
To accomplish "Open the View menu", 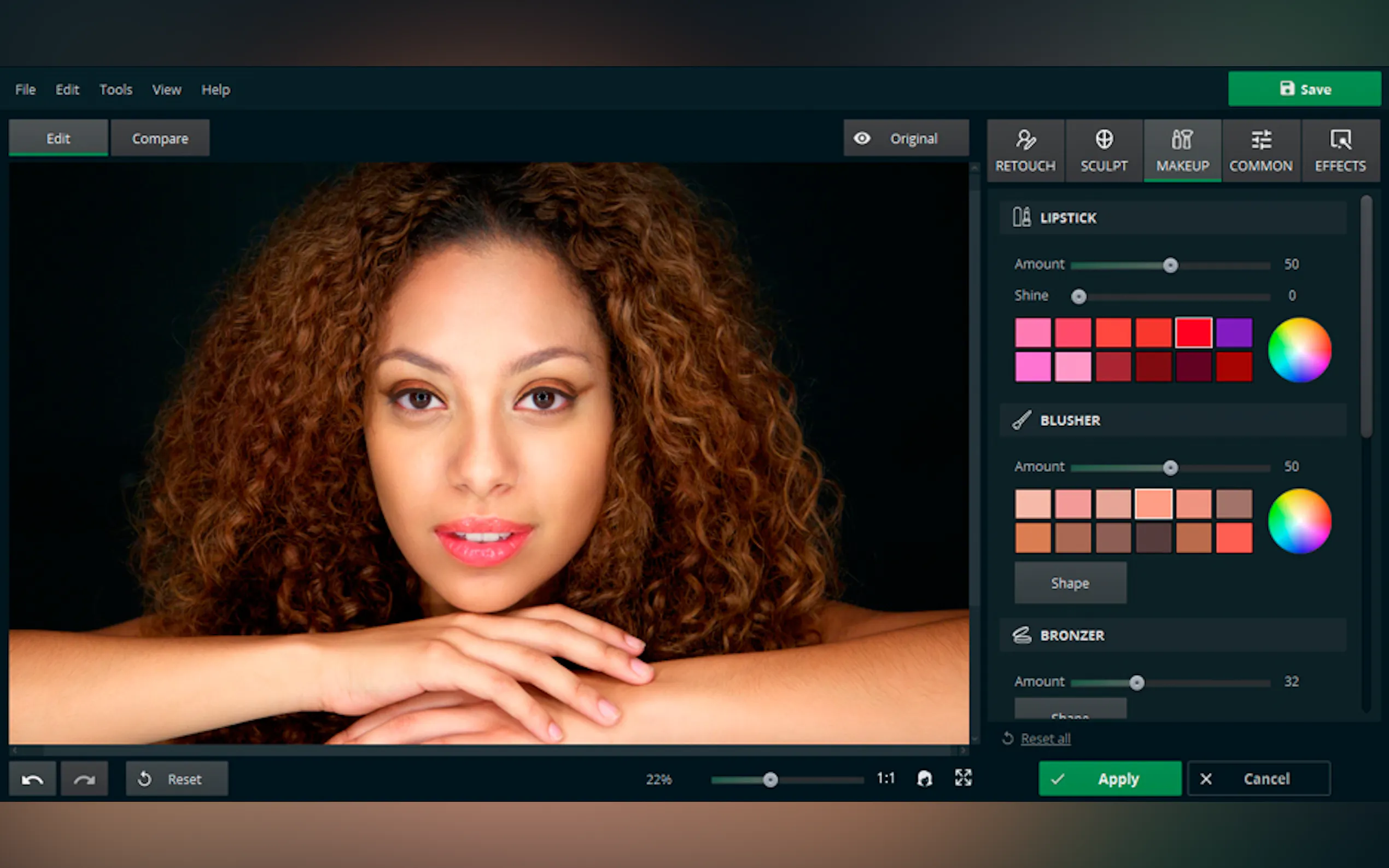I will 167,90.
